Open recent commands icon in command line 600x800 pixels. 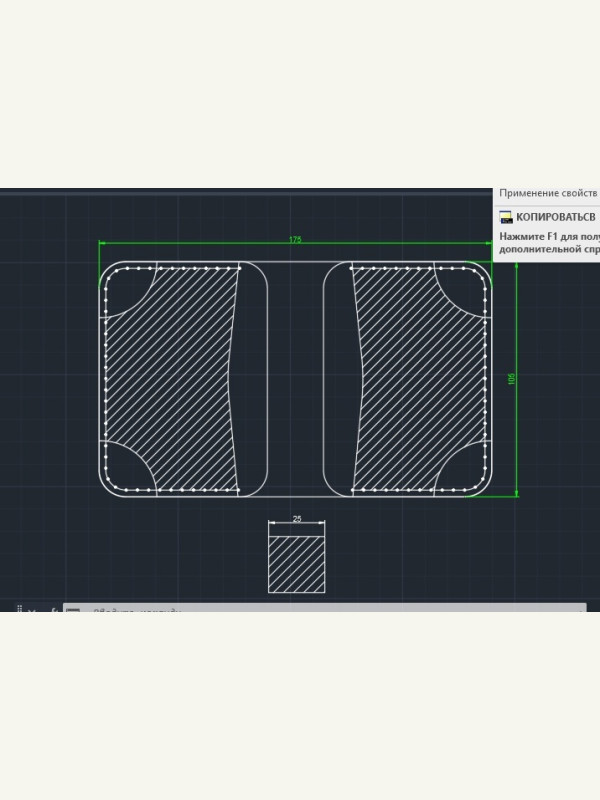73,609
